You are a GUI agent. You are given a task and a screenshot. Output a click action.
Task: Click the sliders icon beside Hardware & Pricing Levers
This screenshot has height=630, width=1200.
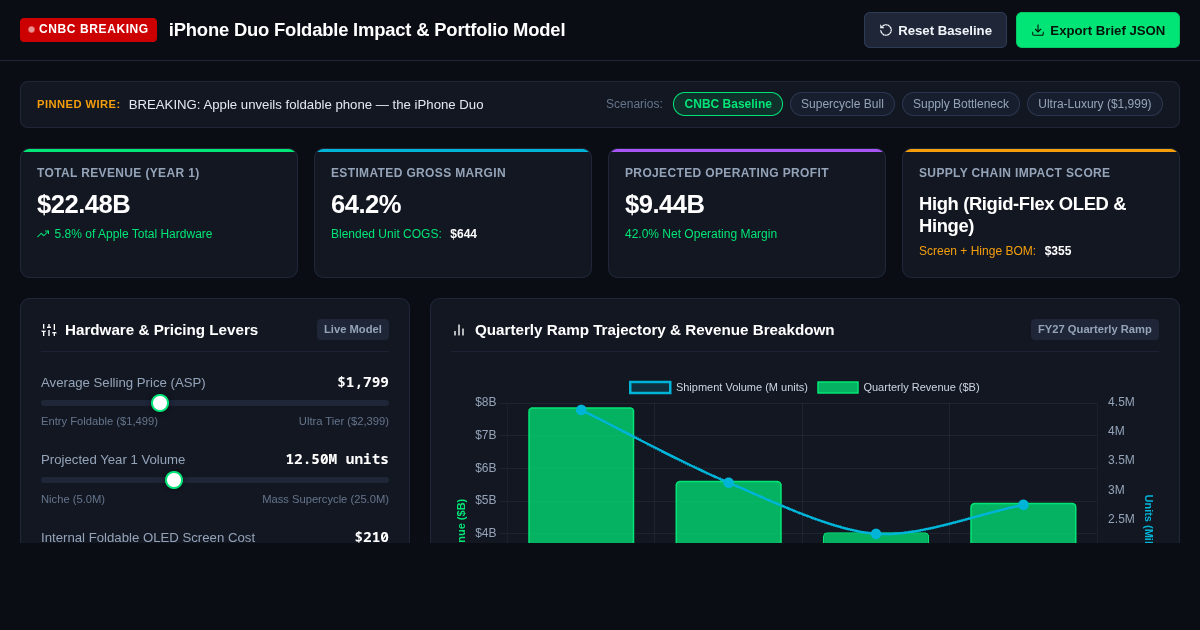(x=49, y=330)
